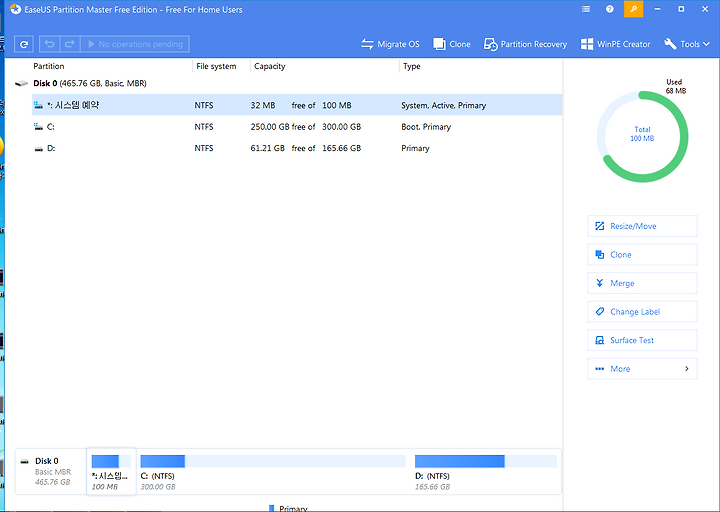Click the refresh disk information icon
Image resolution: width=720 pixels, height=512 pixels.
(23, 44)
